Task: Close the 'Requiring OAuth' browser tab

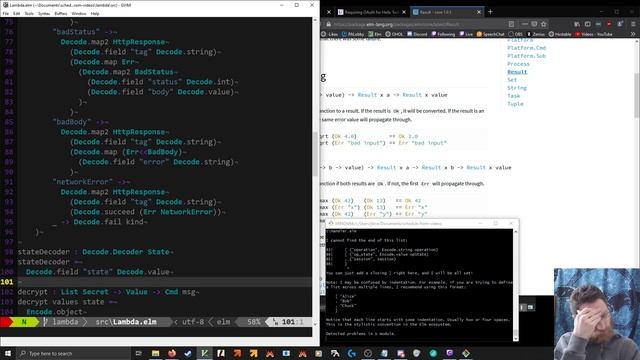Action: pyautogui.click(x=404, y=12)
